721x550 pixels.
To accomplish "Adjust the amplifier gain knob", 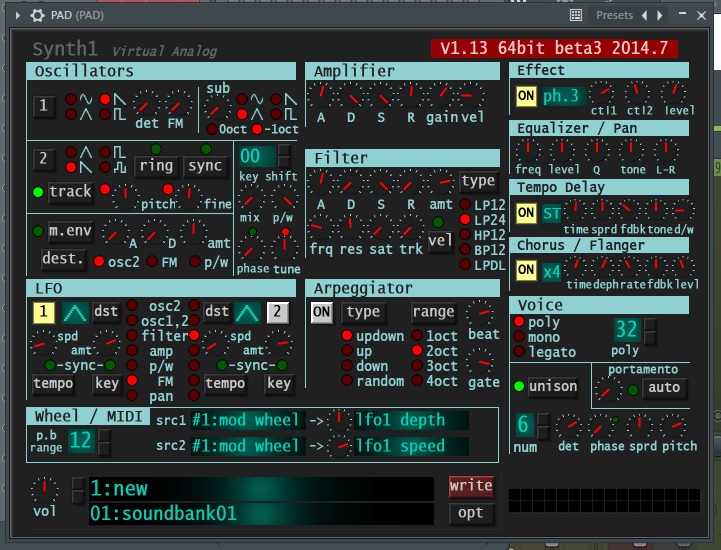I will [441, 95].
